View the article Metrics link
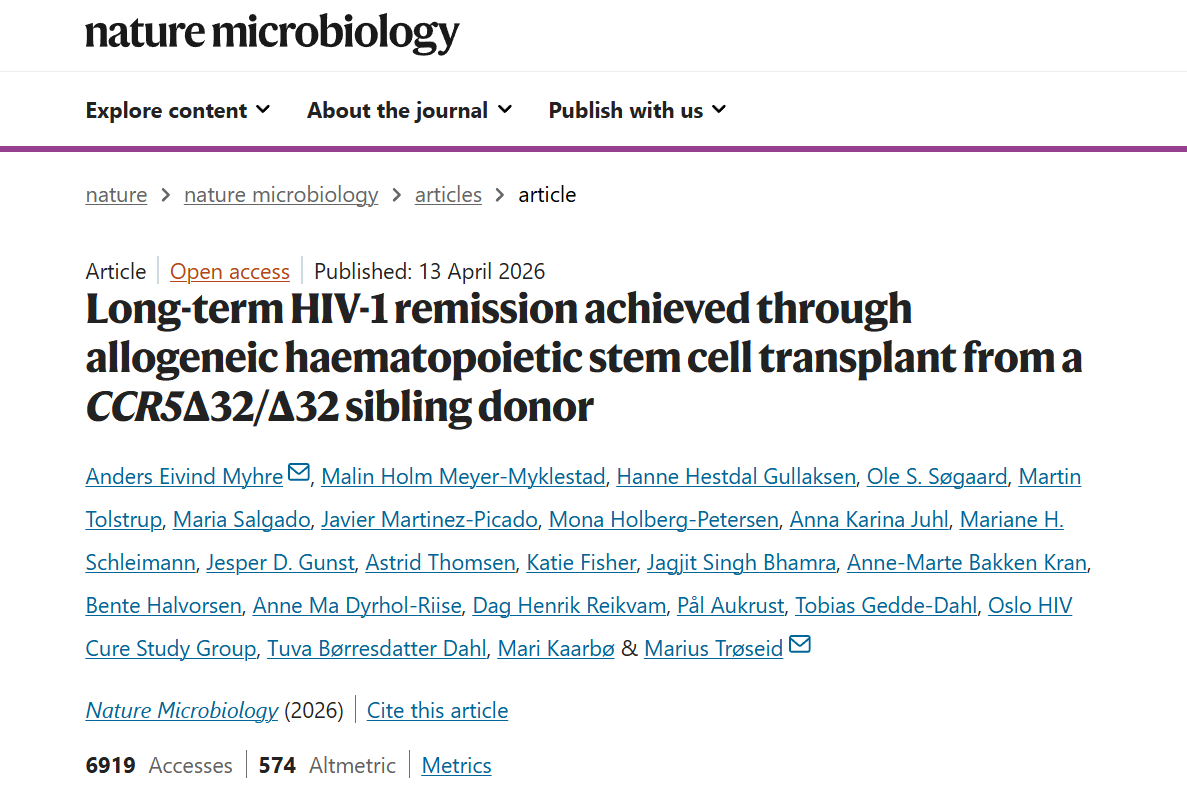Image resolution: width=1187 pixels, height=801 pixels. pos(456,765)
